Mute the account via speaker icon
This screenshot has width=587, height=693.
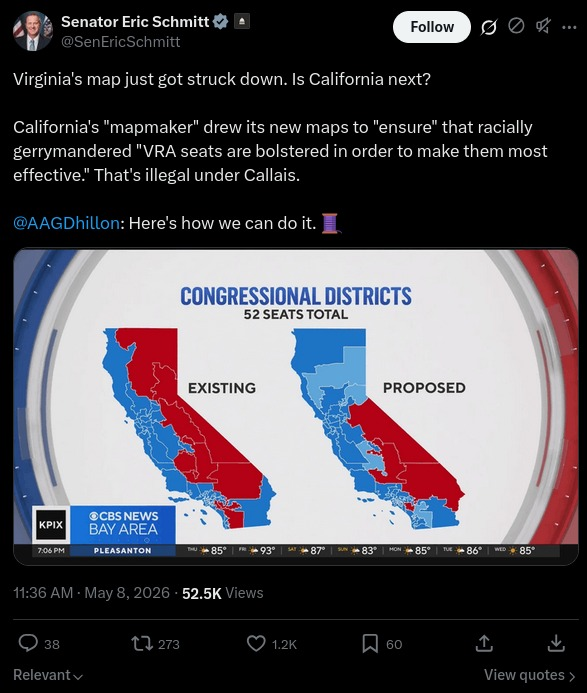(543, 27)
